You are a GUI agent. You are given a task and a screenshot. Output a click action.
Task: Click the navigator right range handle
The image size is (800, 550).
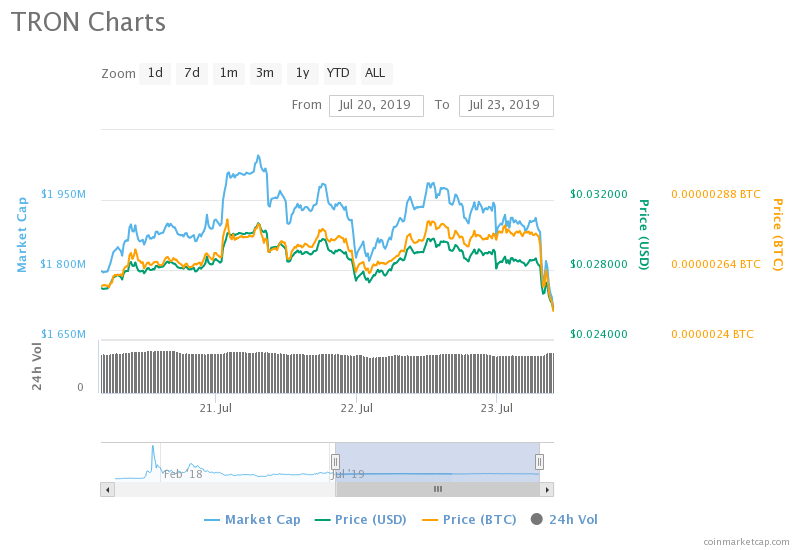tap(539, 462)
